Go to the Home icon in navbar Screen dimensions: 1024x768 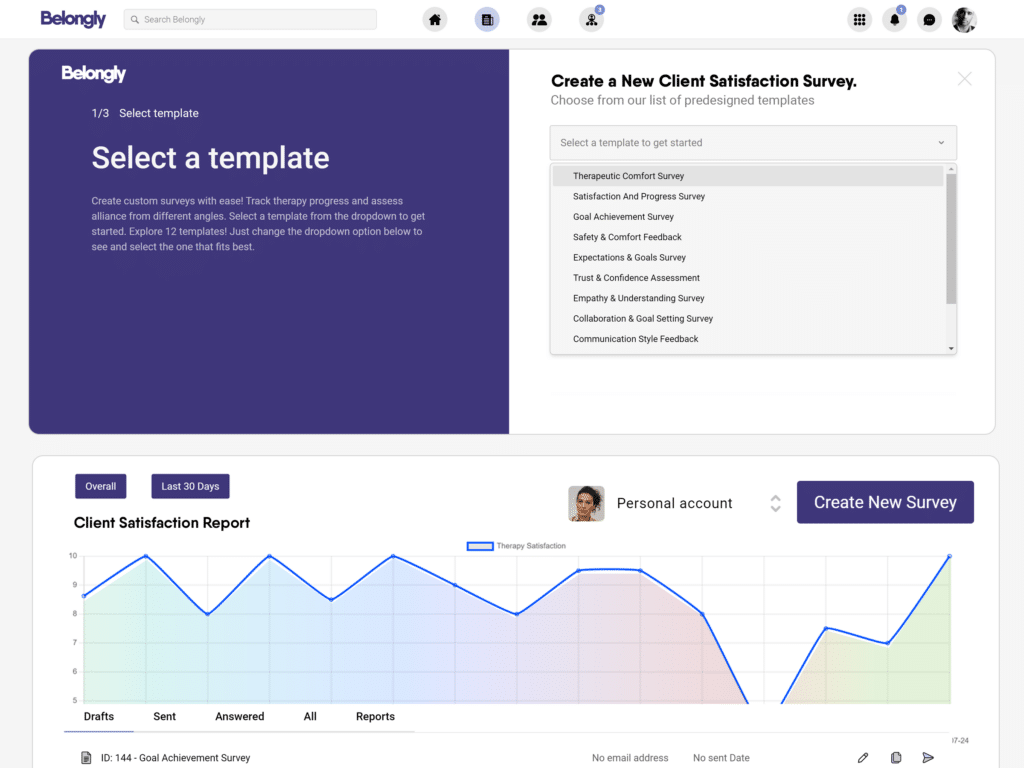pos(435,20)
